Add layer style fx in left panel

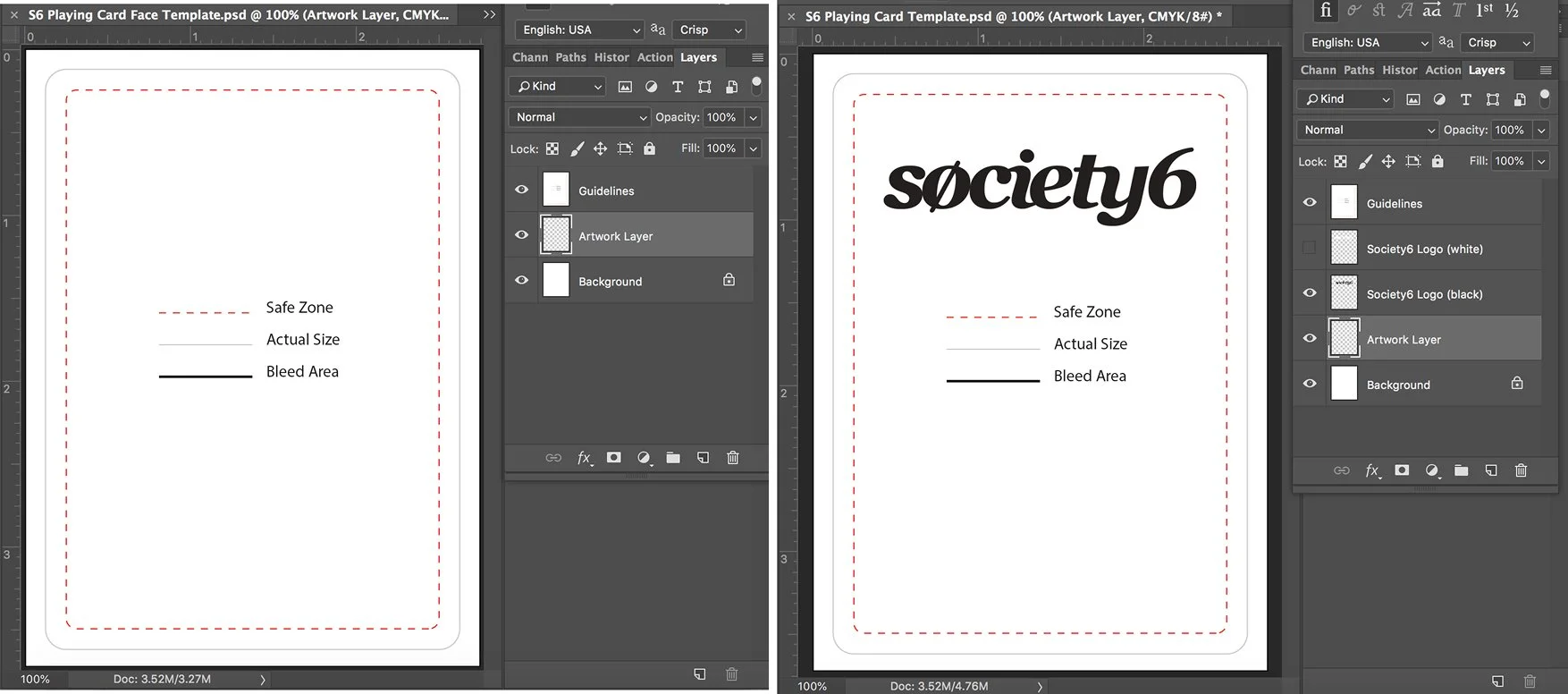coord(584,458)
